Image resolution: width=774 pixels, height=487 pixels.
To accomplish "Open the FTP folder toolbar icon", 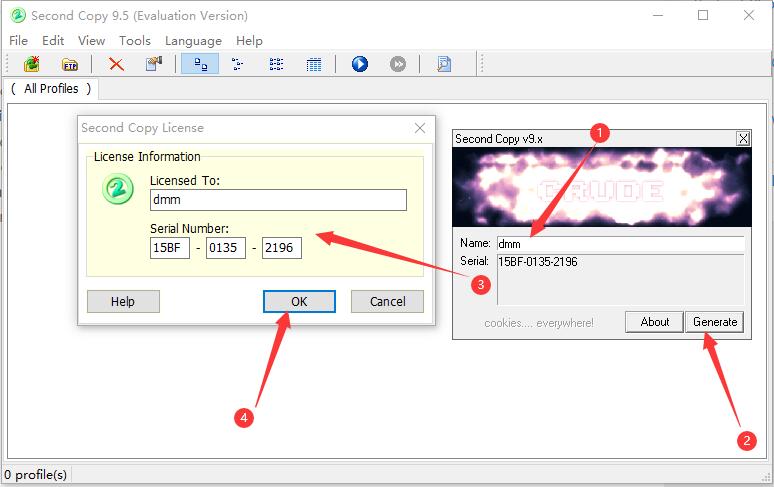I will pyautogui.click(x=70, y=64).
